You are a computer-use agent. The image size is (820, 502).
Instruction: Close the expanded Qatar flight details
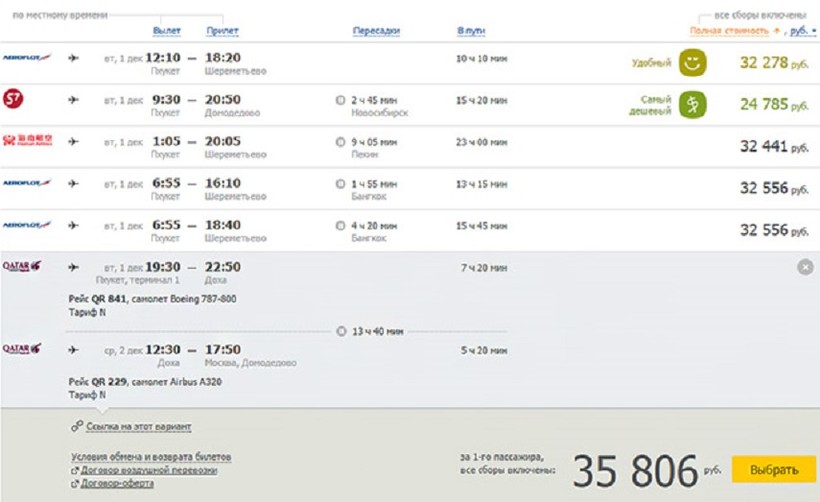[805, 267]
